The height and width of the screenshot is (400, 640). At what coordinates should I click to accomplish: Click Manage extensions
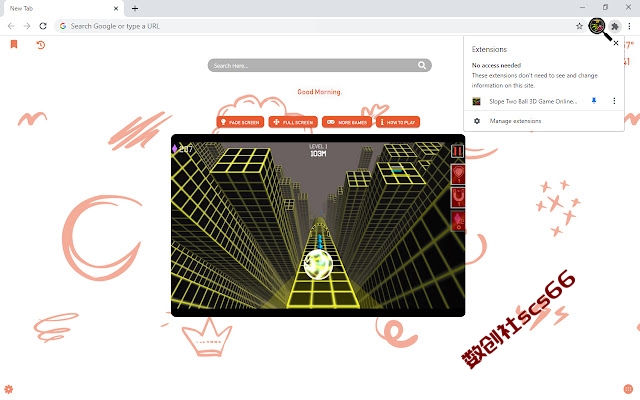[515, 121]
